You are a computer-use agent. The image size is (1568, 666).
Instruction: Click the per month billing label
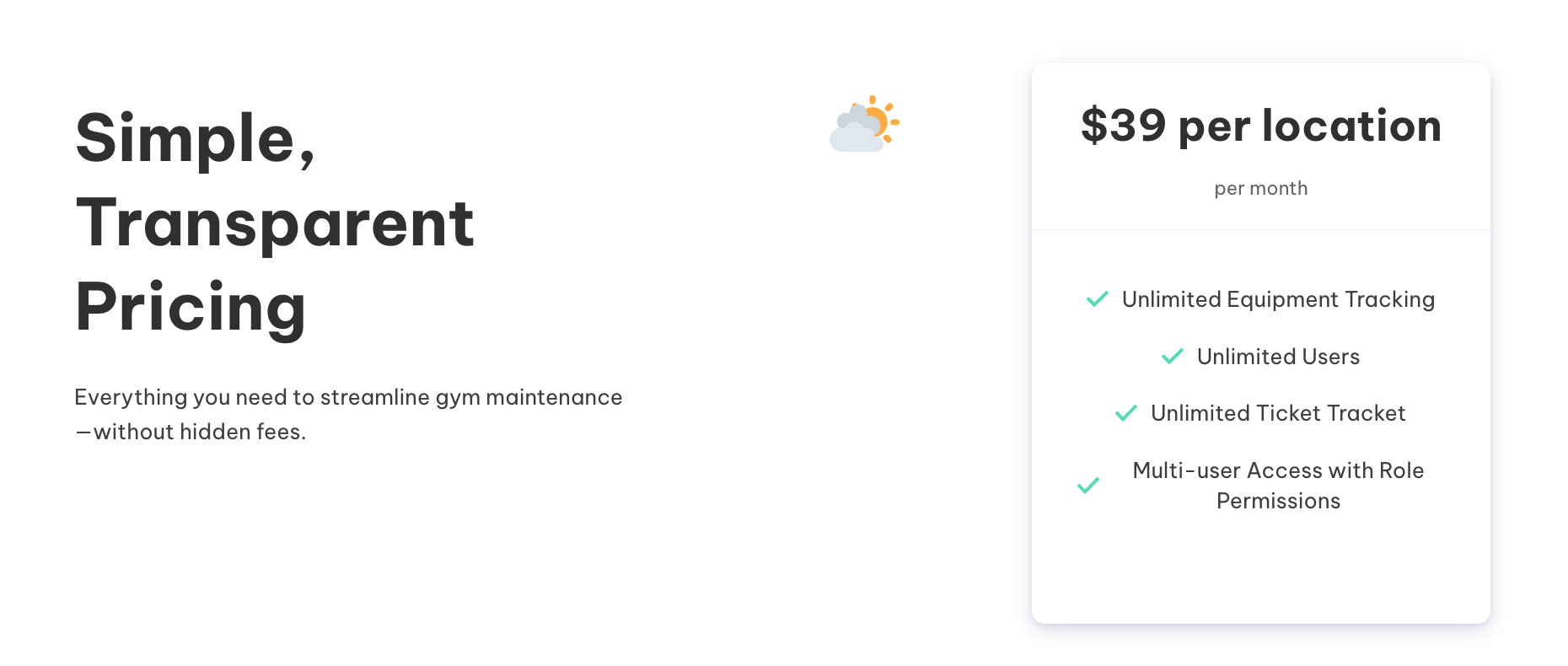click(1260, 189)
